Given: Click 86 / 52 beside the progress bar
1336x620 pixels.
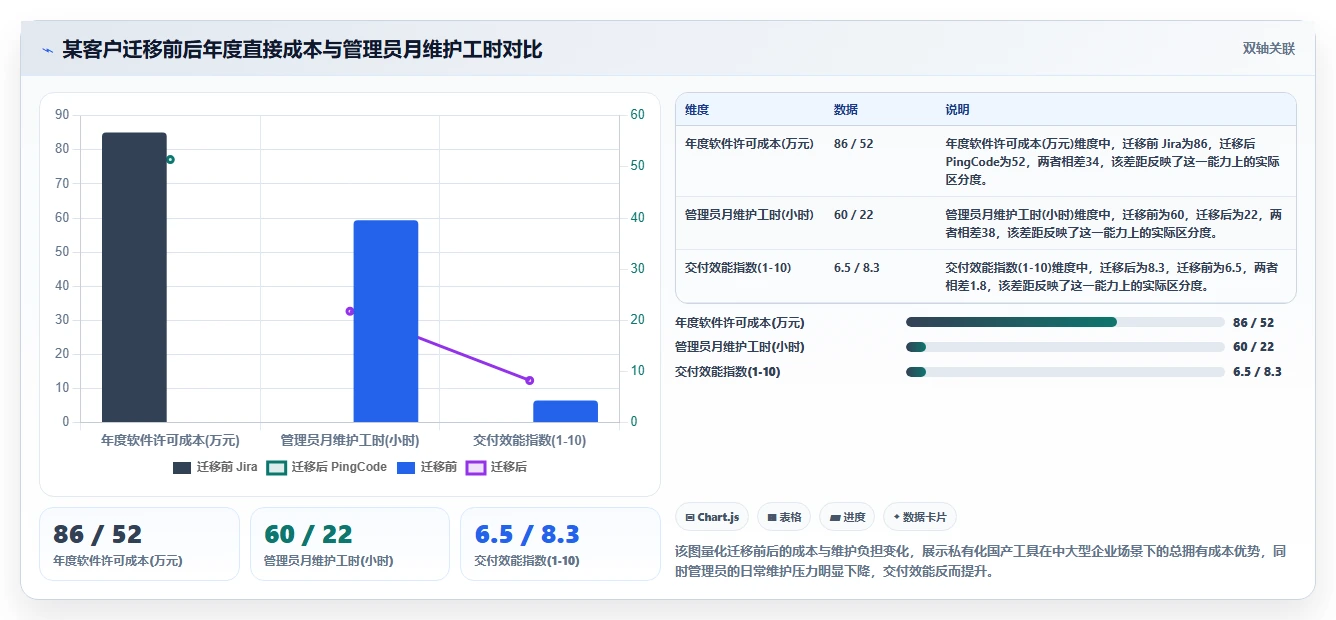Looking at the screenshot, I should 1253,323.
